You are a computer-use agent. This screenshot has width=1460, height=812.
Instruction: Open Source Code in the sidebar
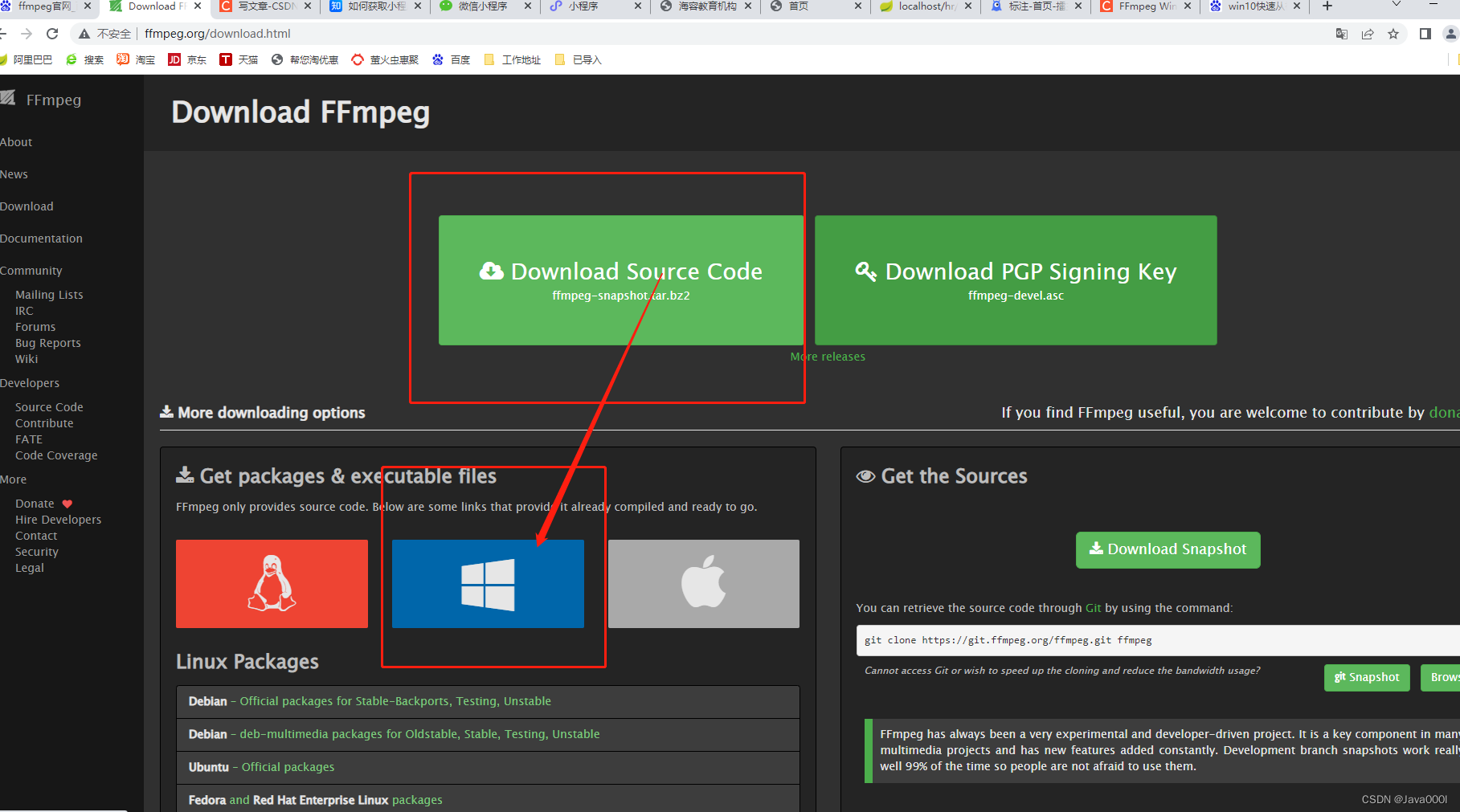(x=49, y=407)
